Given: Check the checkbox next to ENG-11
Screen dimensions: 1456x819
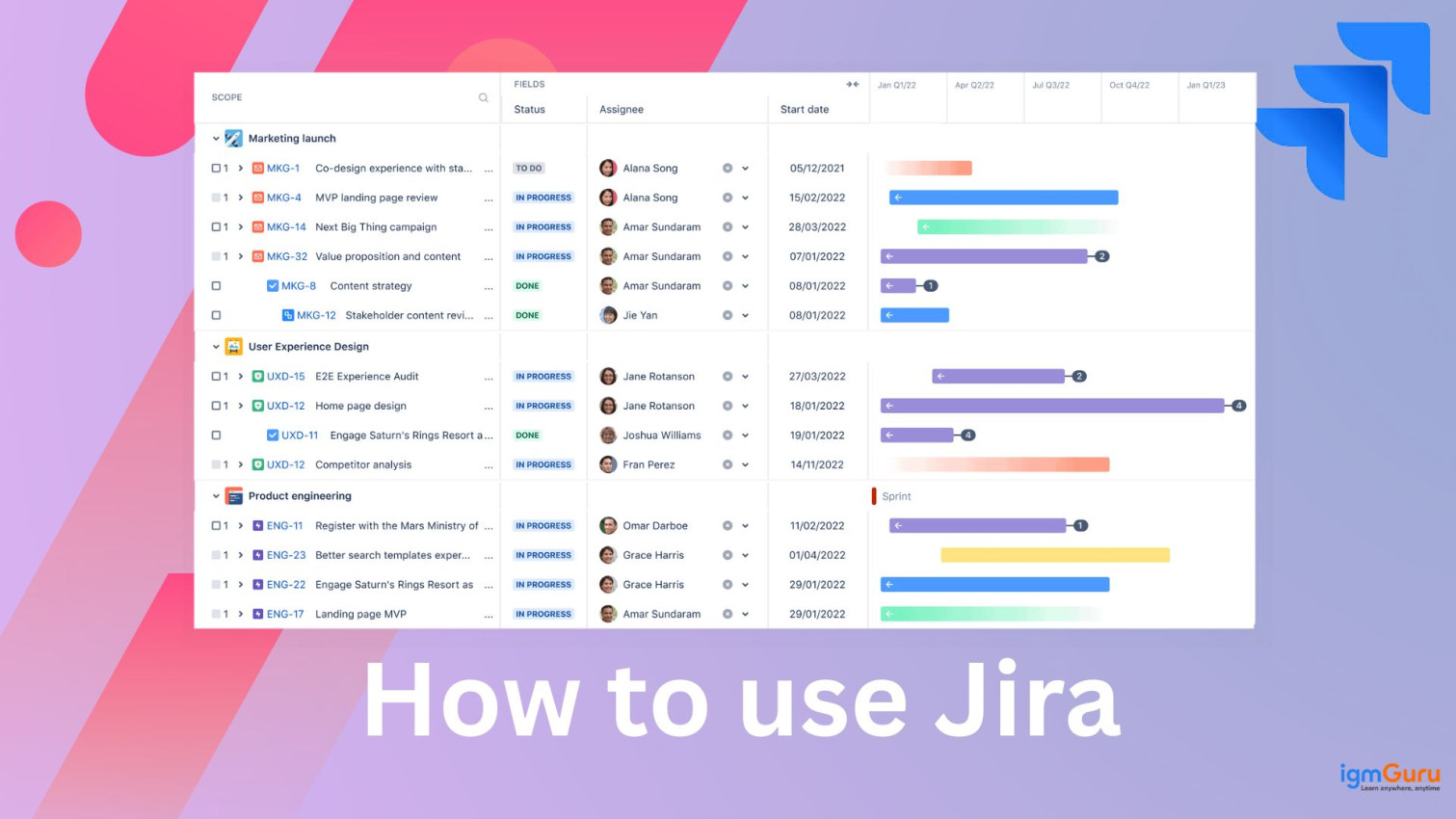Looking at the screenshot, I should [x=216, y=525].
